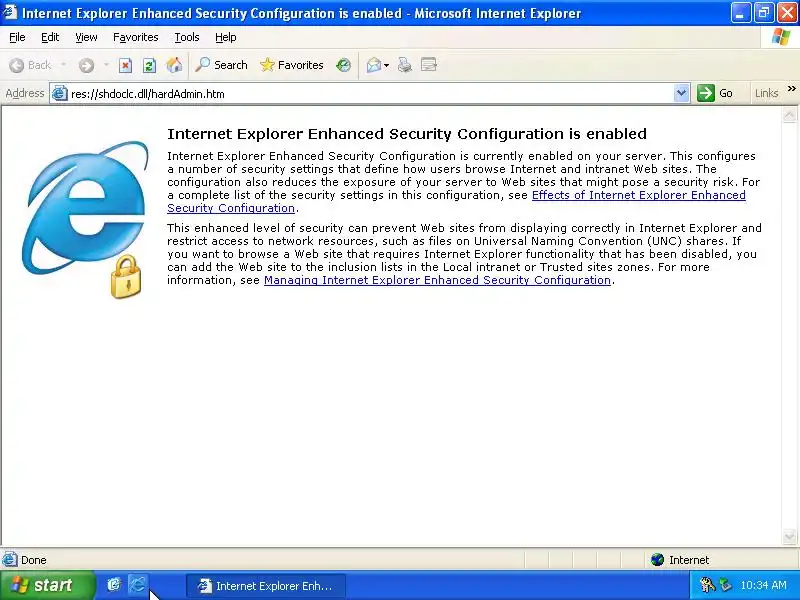Image resolution: width=800 pixels, height=600 pixels.
Task: Click the Done status bar icon
Action: click(x=10, y=560)
